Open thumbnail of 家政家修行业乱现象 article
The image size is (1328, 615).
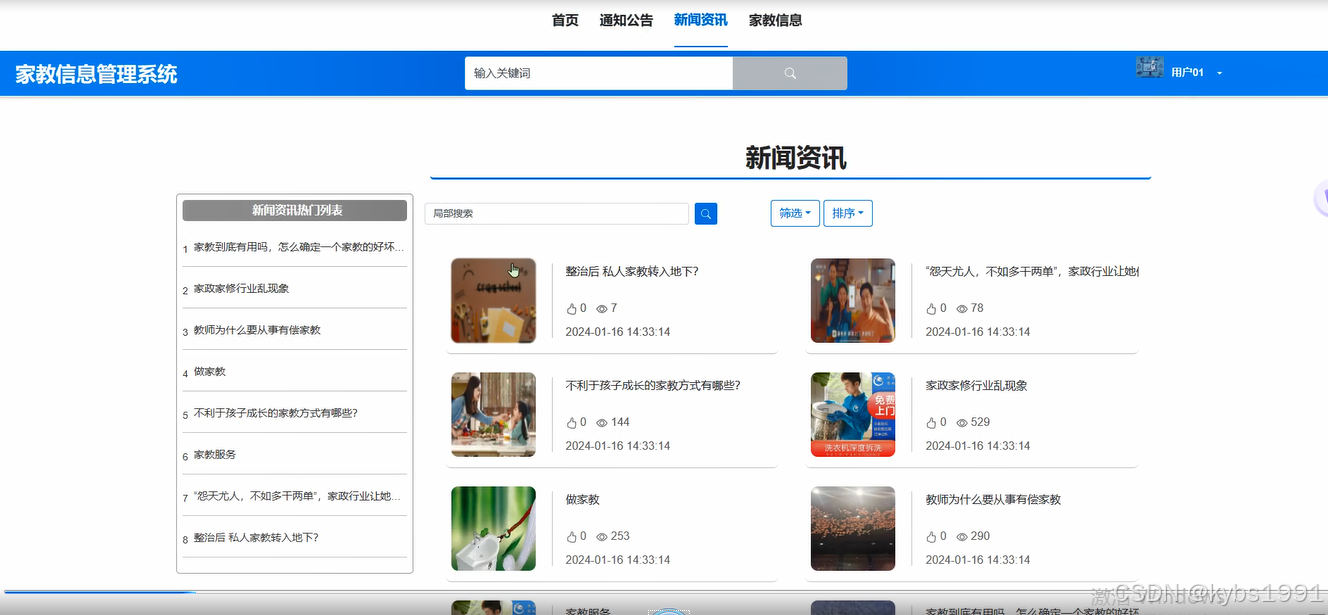[x=853, y=415]
